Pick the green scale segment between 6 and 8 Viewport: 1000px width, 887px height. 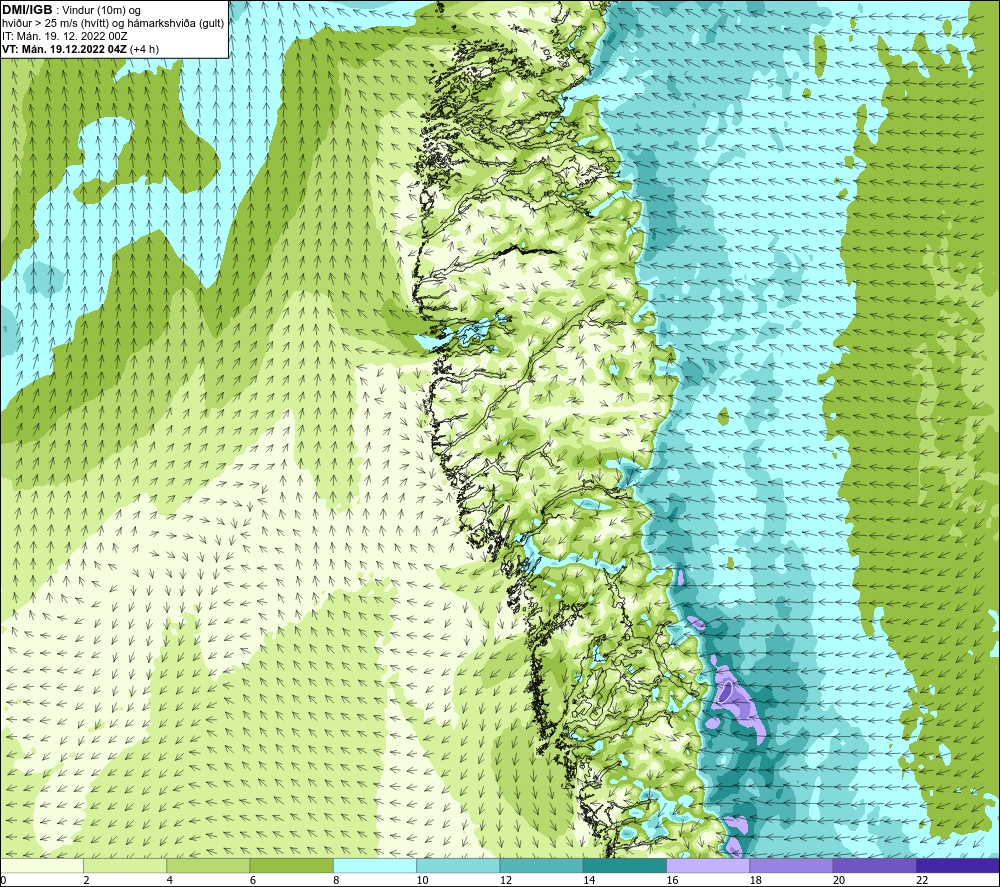point(292,865)
